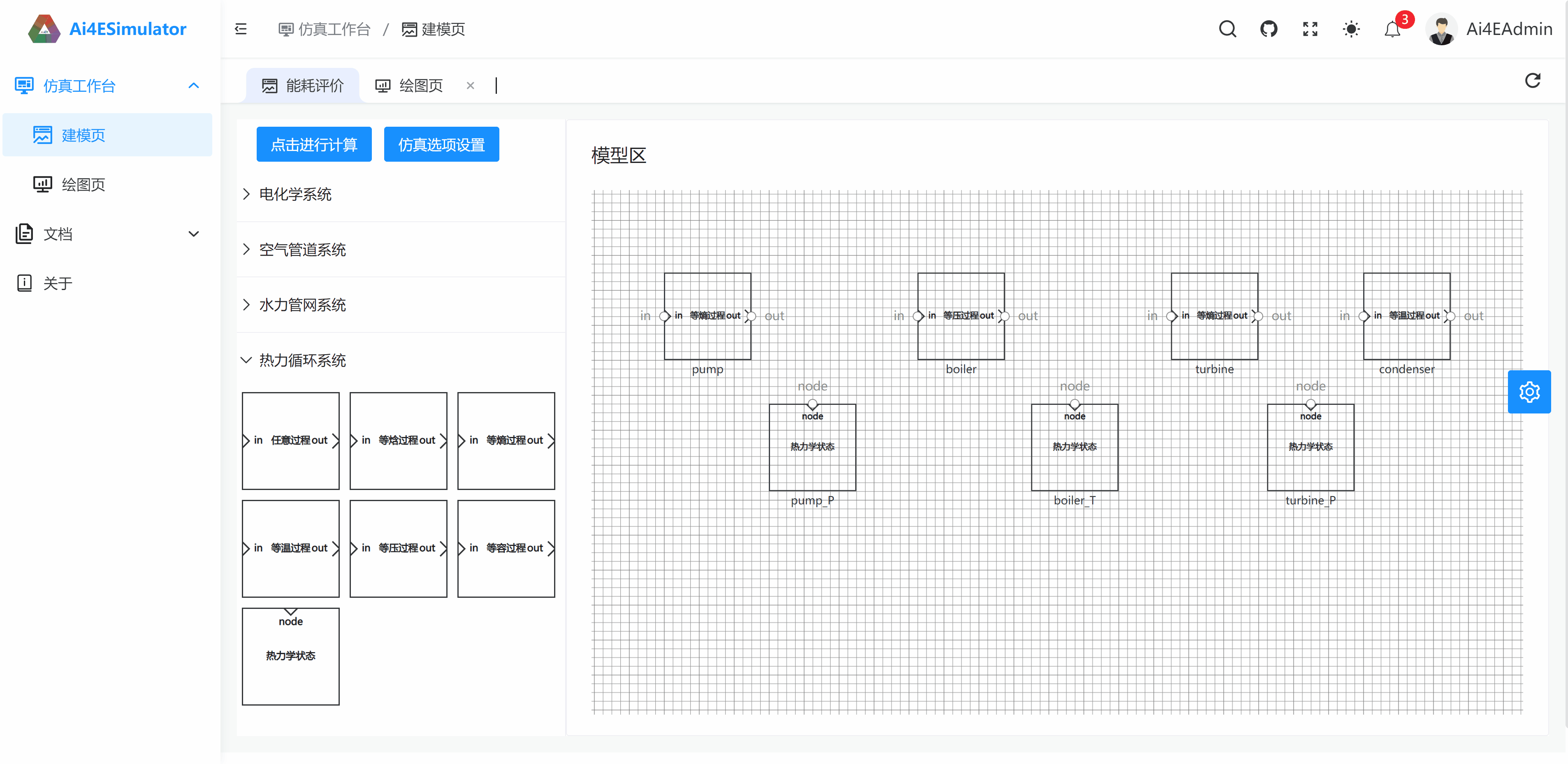Image resolution: width=1568 pixels, height=764 pixels.
Task: Expand the 水力管网系统 category
Action: click(x=302, y=304)
